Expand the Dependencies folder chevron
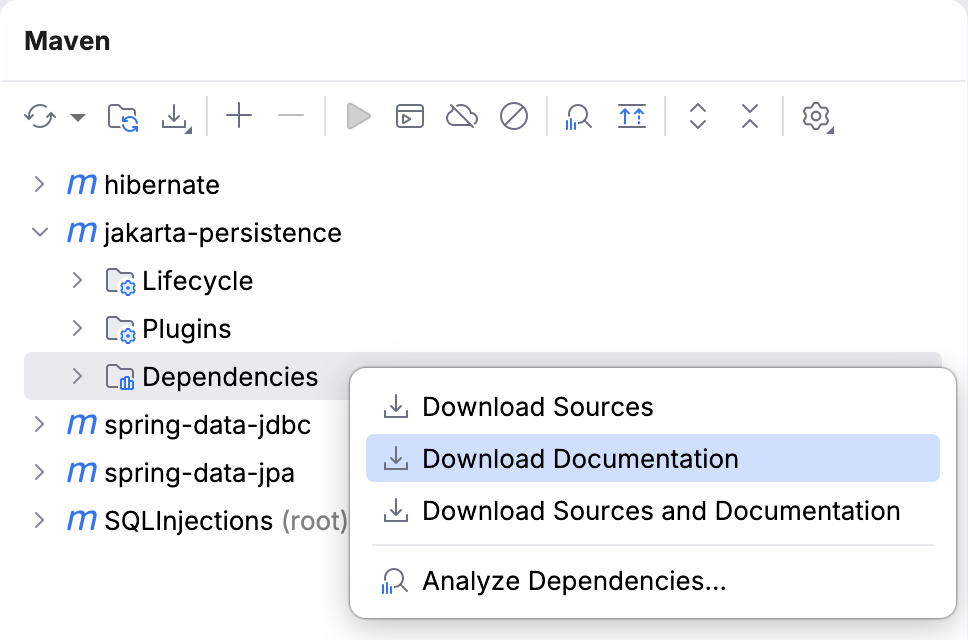 coord(77,376)
